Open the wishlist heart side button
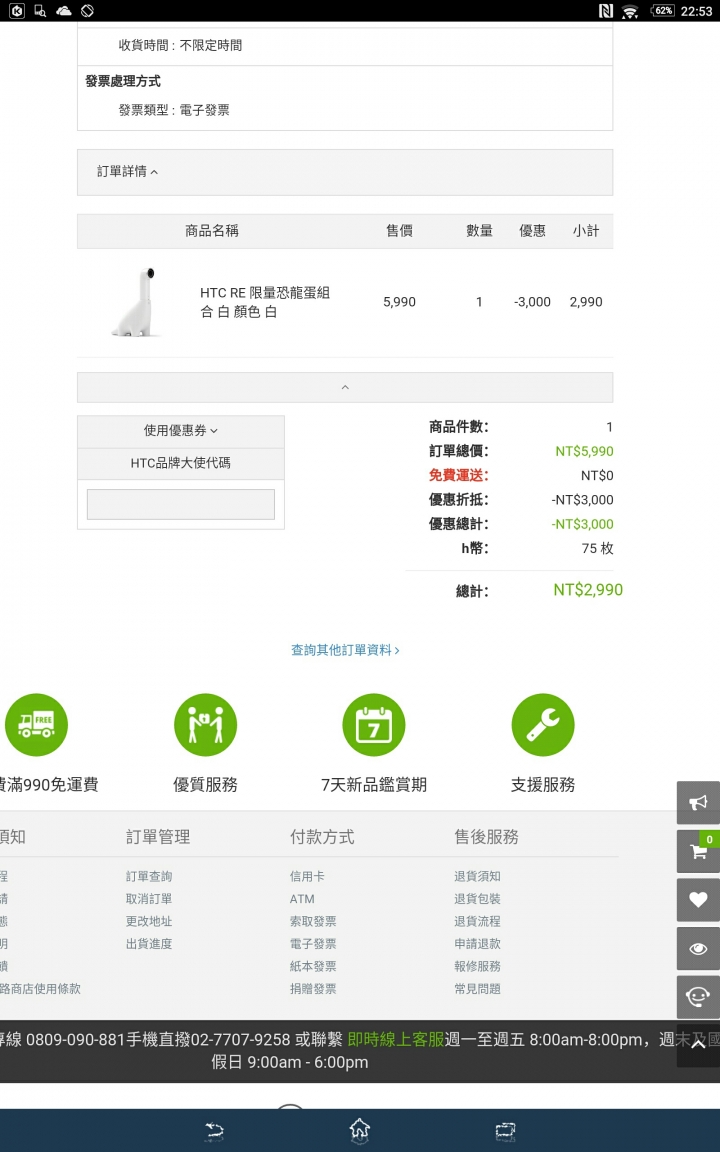Viewport: 720px width, 1152px height. coord(698,899)
